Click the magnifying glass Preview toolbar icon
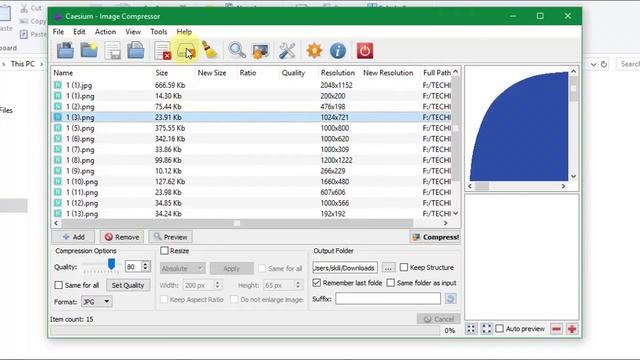 point(237,51)
